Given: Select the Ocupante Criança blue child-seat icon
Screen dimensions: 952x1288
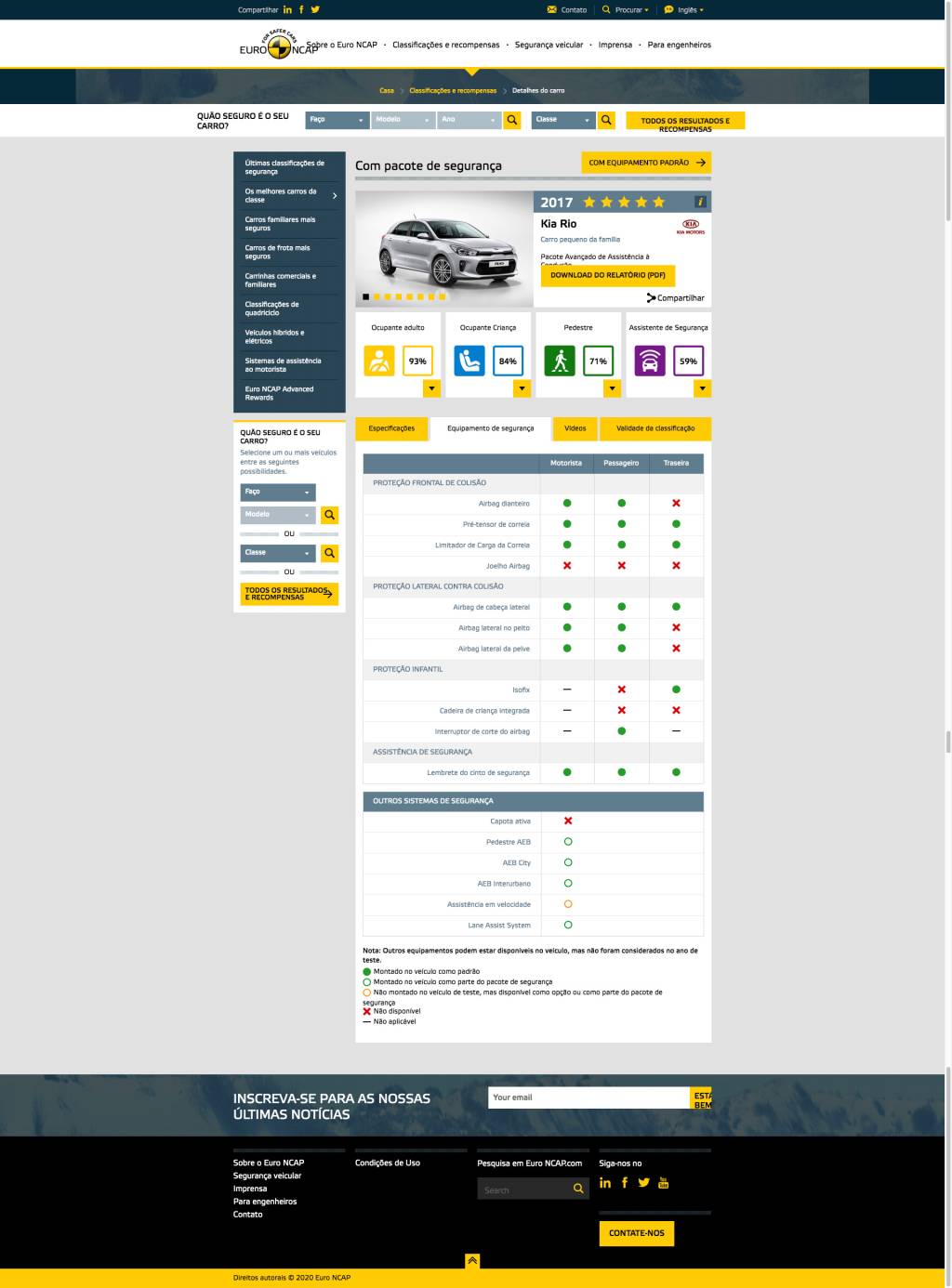Looking at the screenshot, I should 469,361.
